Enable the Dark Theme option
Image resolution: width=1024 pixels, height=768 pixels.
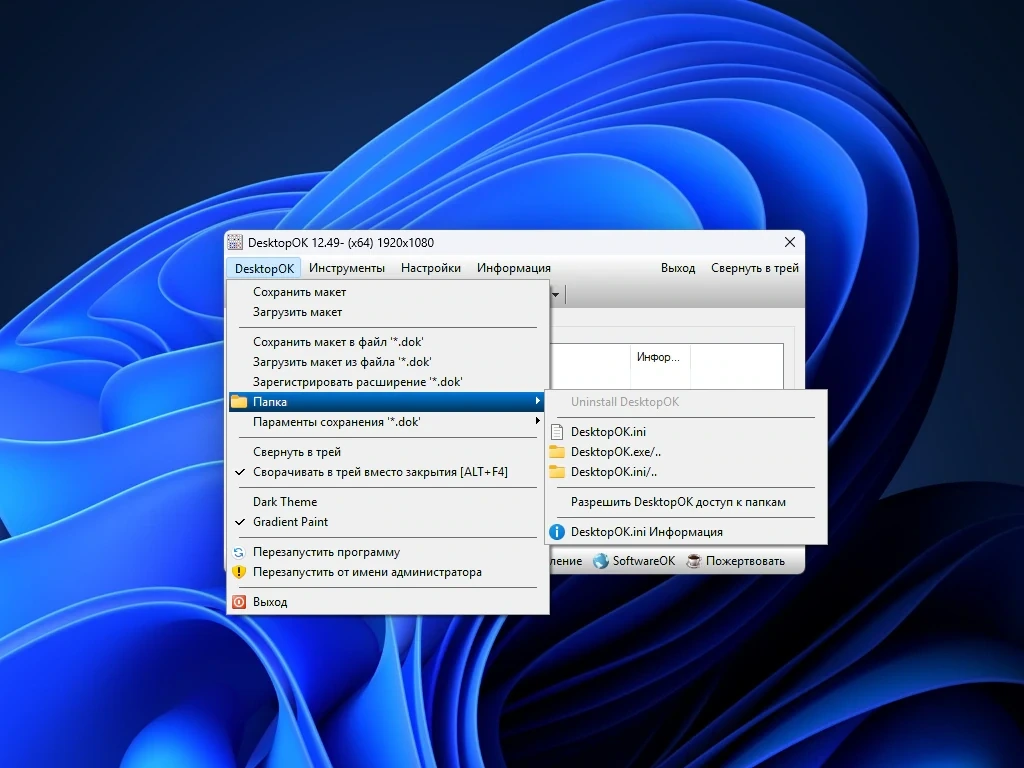coord(389,502)
